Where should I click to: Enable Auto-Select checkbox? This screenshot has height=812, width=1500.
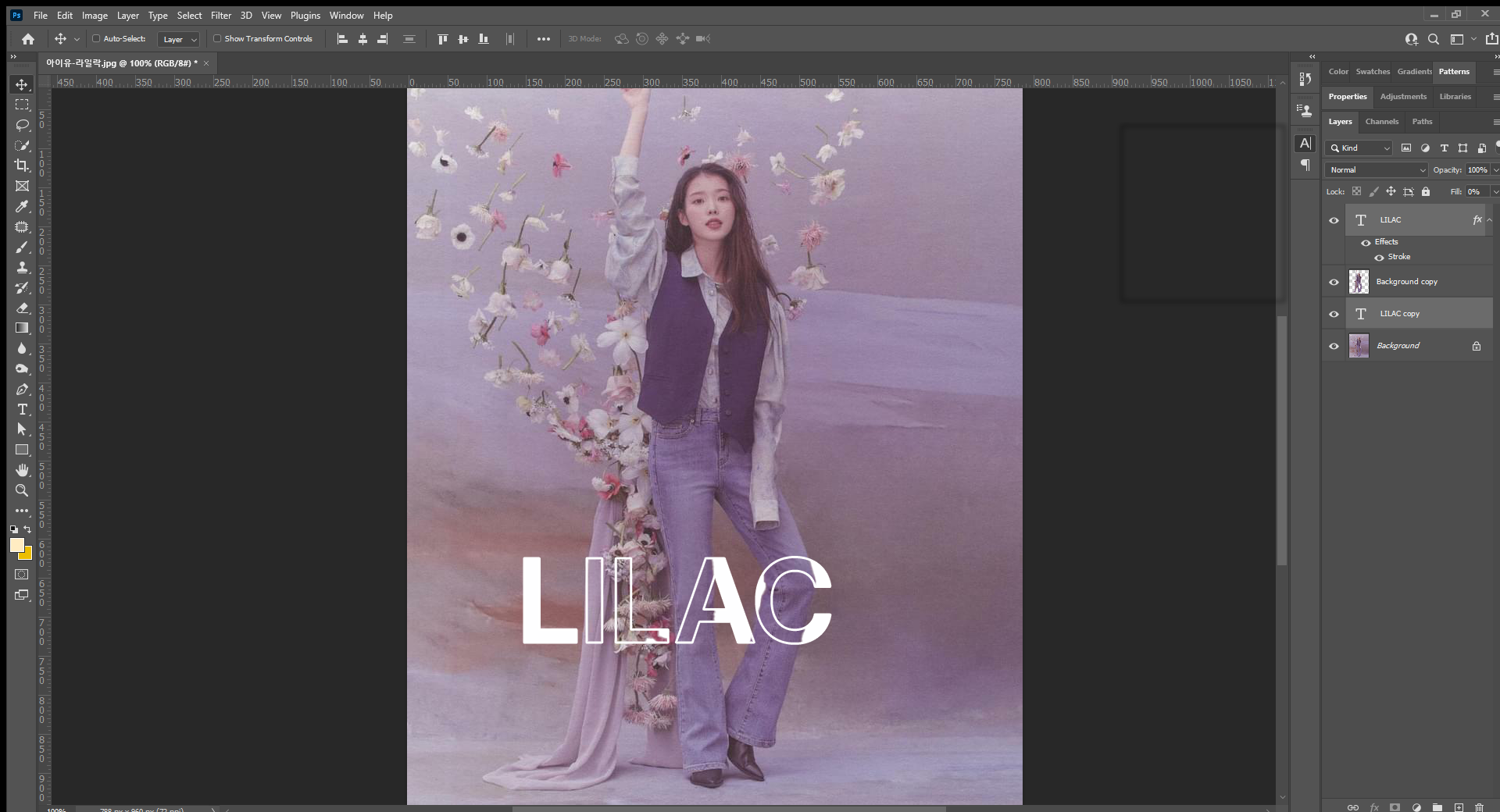click(96, 38)
